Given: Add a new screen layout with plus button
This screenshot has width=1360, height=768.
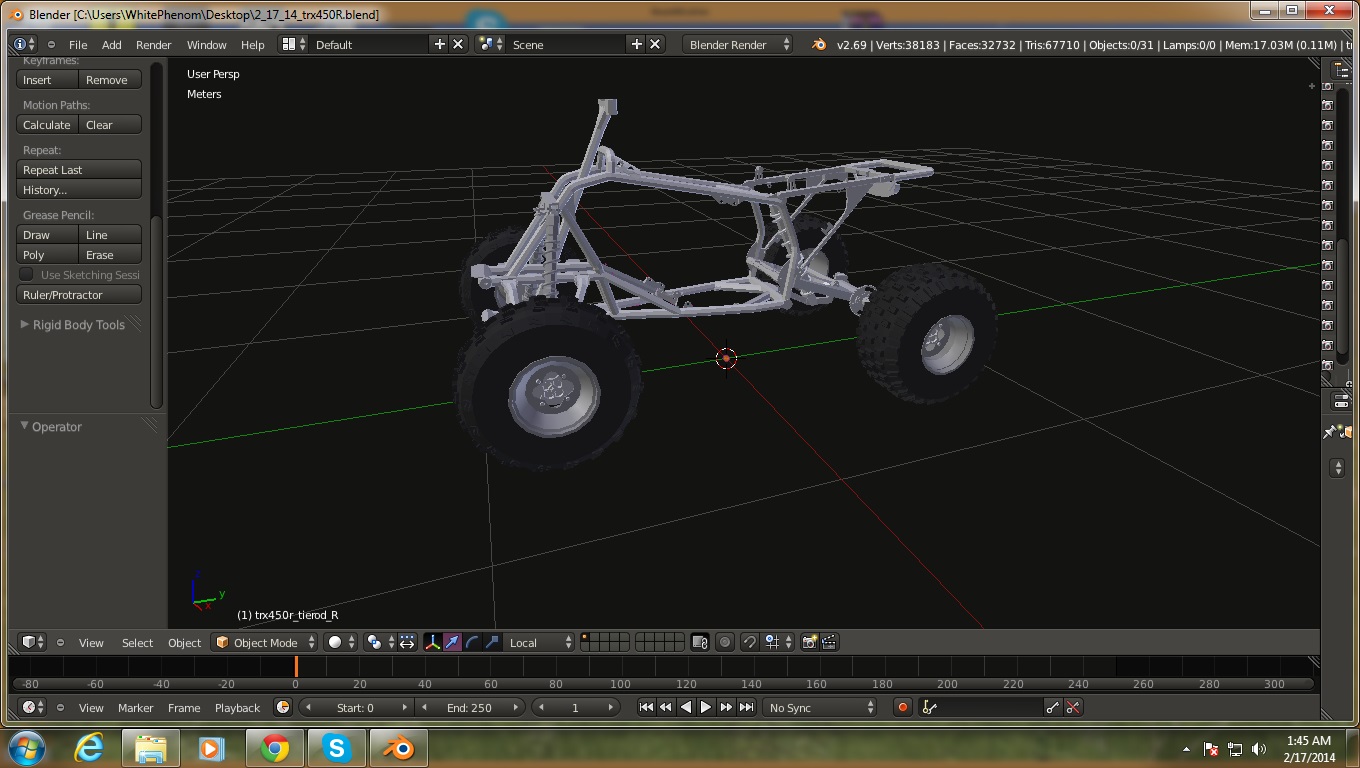Looking at the screenshot, I should [x=439, y=44].
